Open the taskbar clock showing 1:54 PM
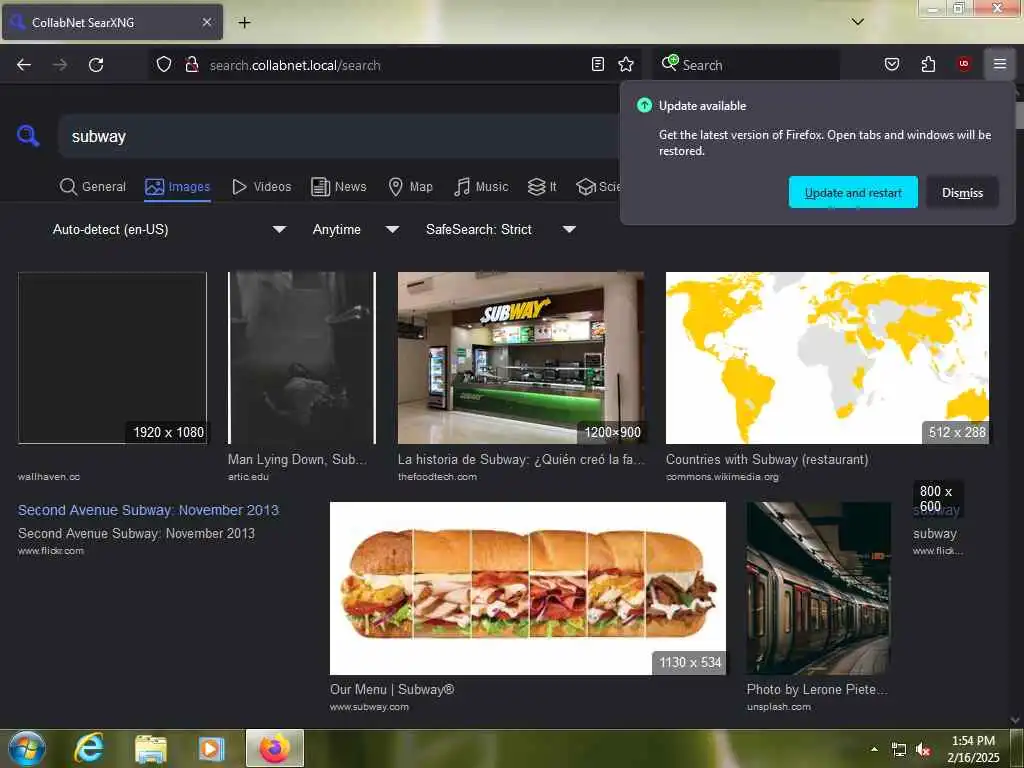 point(973,749)
